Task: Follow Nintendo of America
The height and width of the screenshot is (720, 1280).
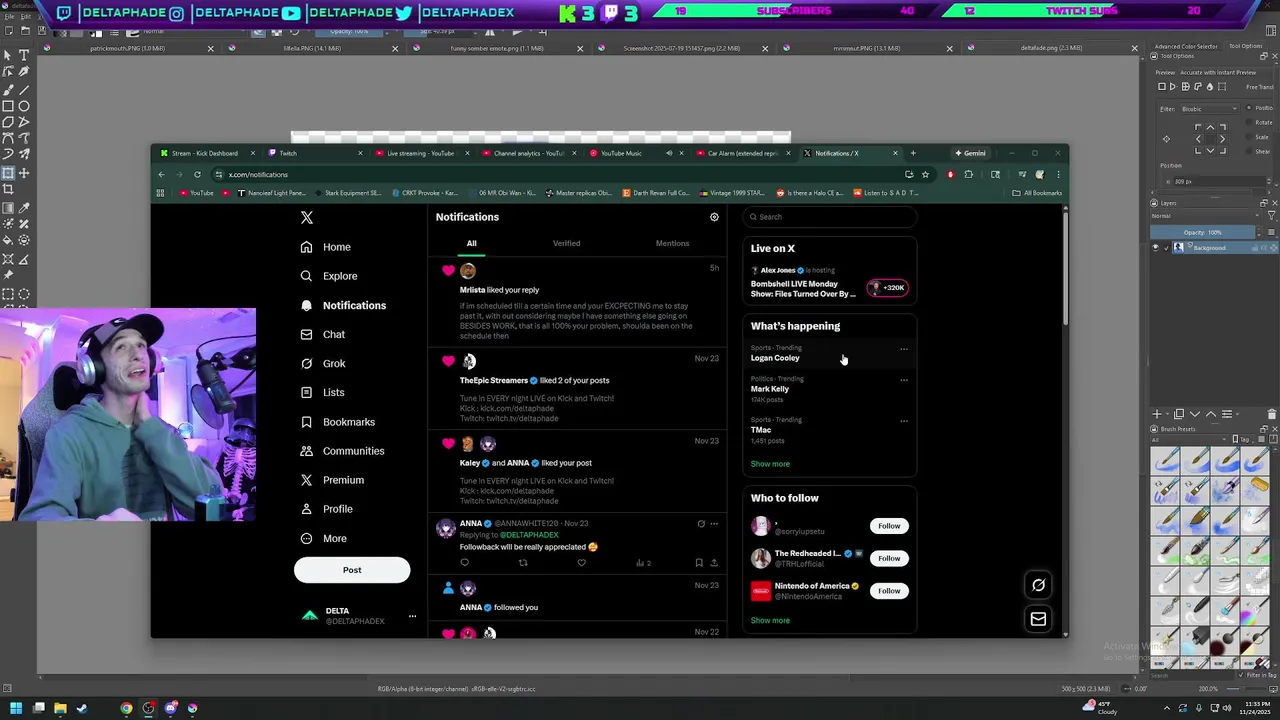Action: 889,591
